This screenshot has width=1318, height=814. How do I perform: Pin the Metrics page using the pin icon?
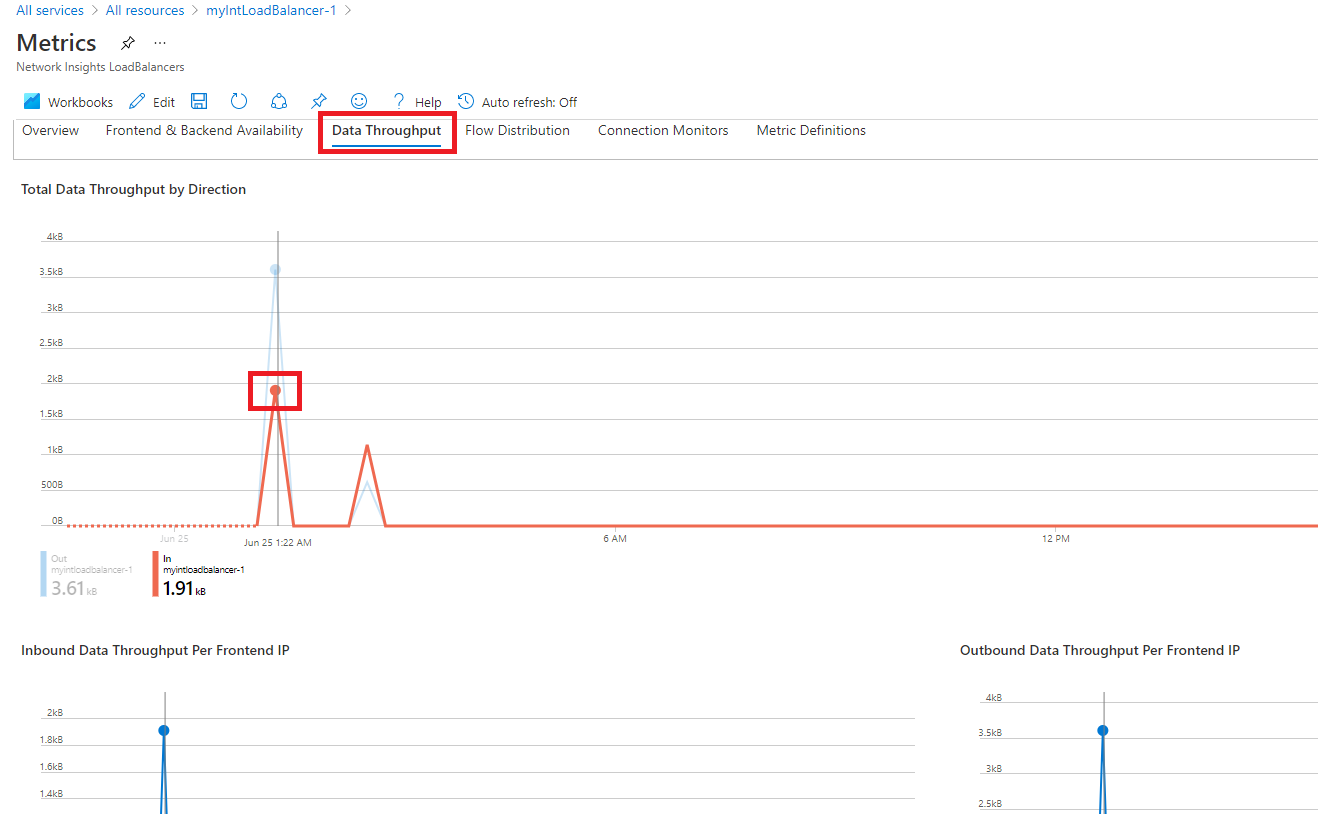tap(127, 43)
